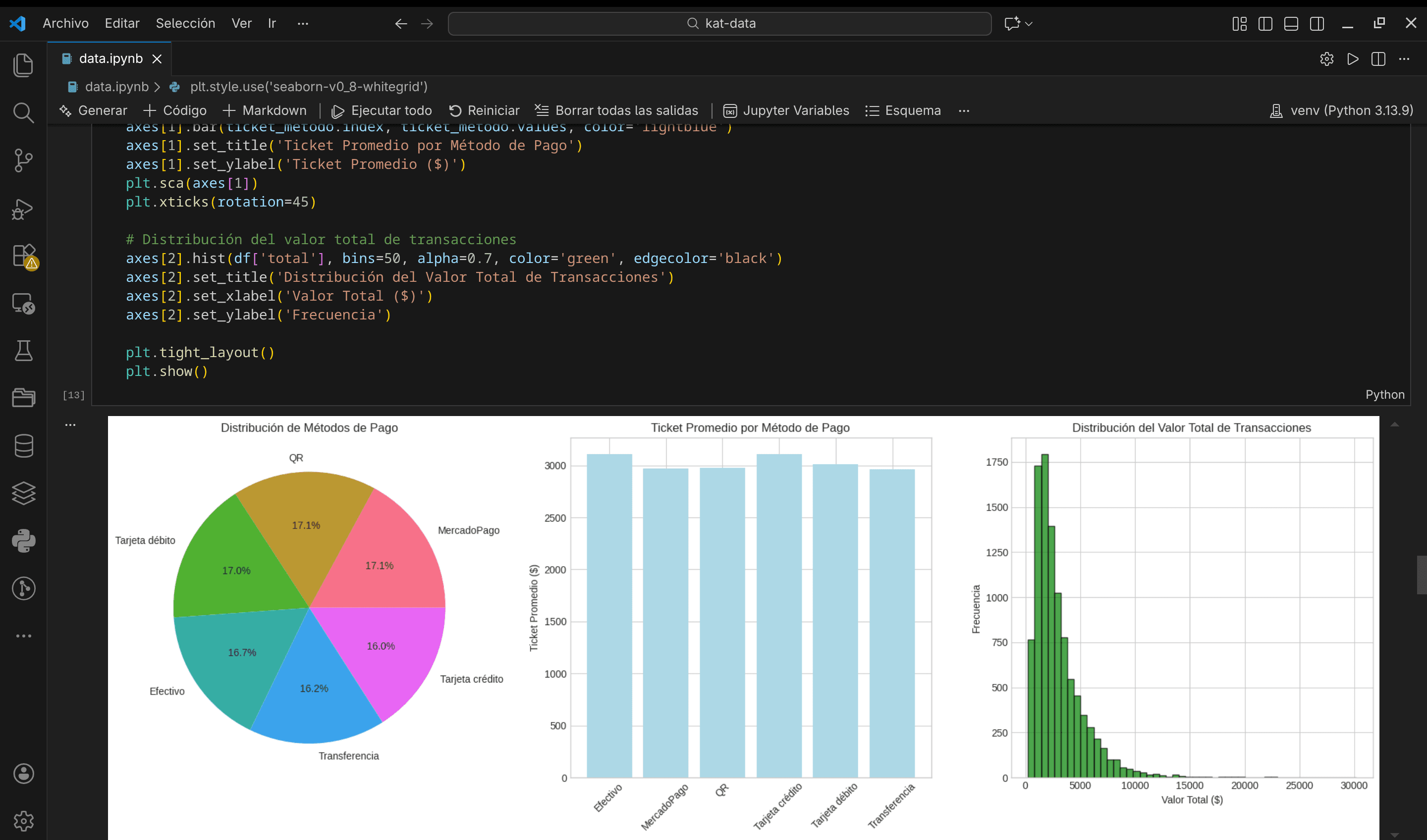This screenshot has width=1427, height=840.
Task: Open Extensions view with warning badge
Action: (24, 257)
